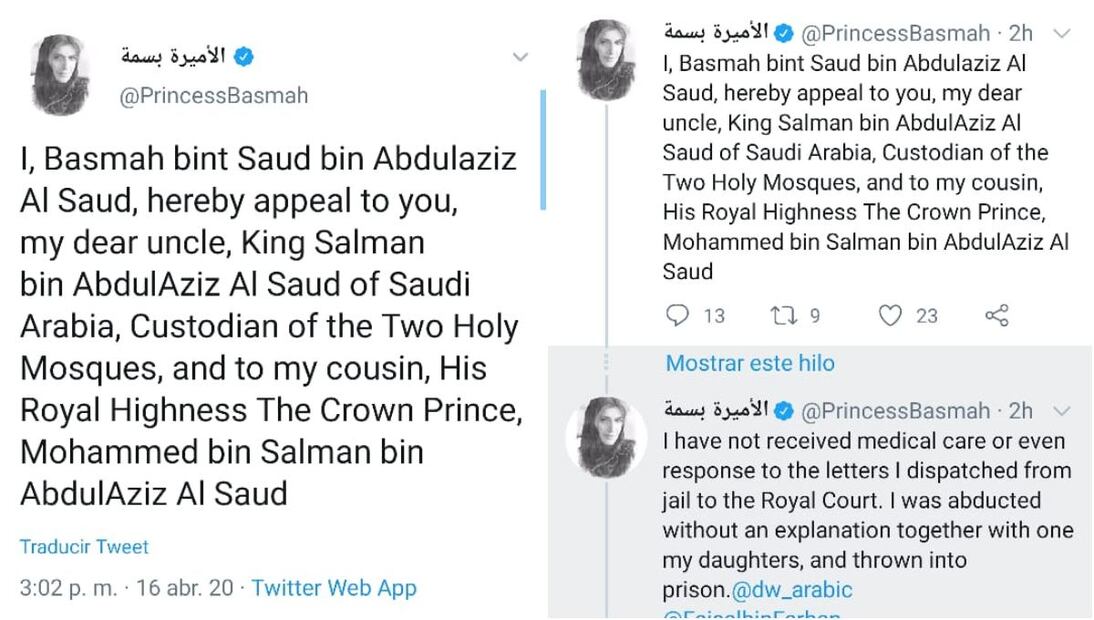Expand the chevron menu on the lower right tweet
Image resolution: width=1094 pixels, height=620 pixels.
(1063, 411)
